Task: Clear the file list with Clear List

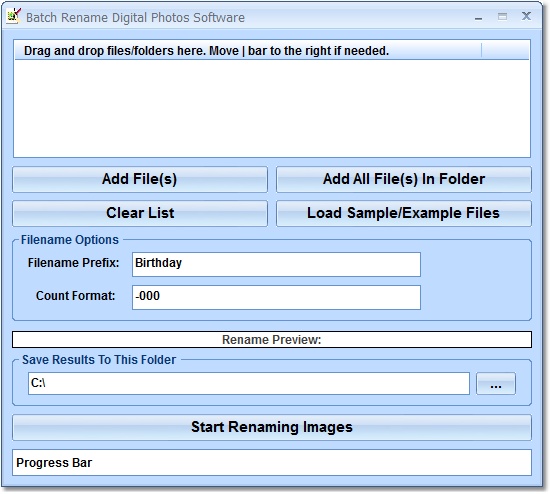Action: pos(140,213)
